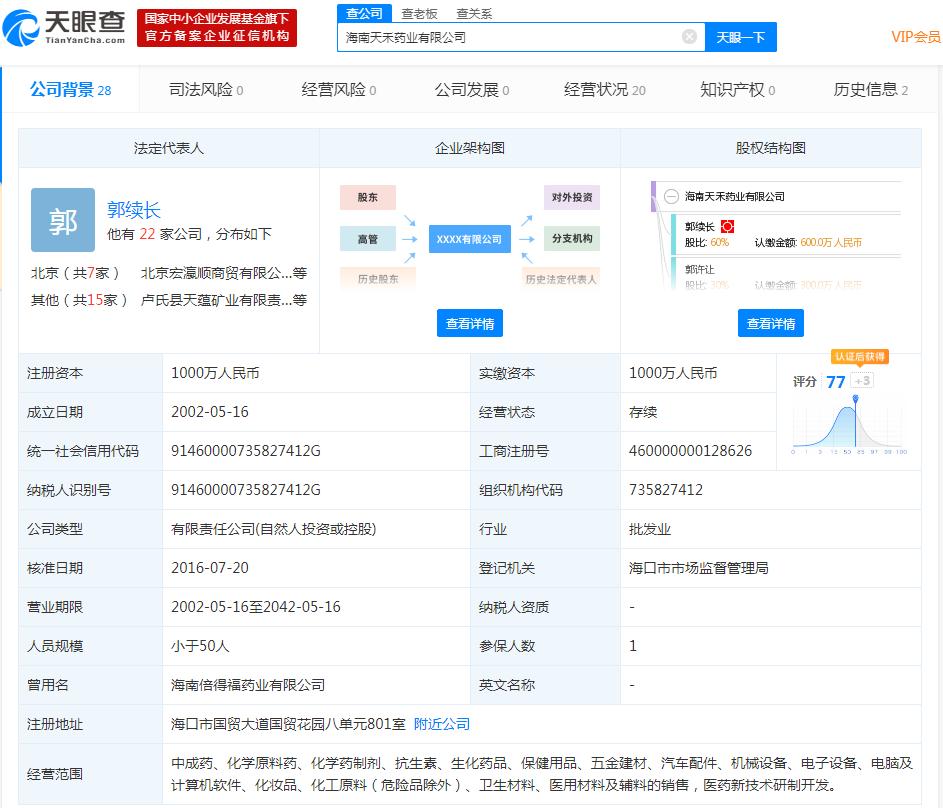The width and height of the screenshot is (943, 808).
Task: Click the 历史股东 box in diagram
Action: point(378,279)
